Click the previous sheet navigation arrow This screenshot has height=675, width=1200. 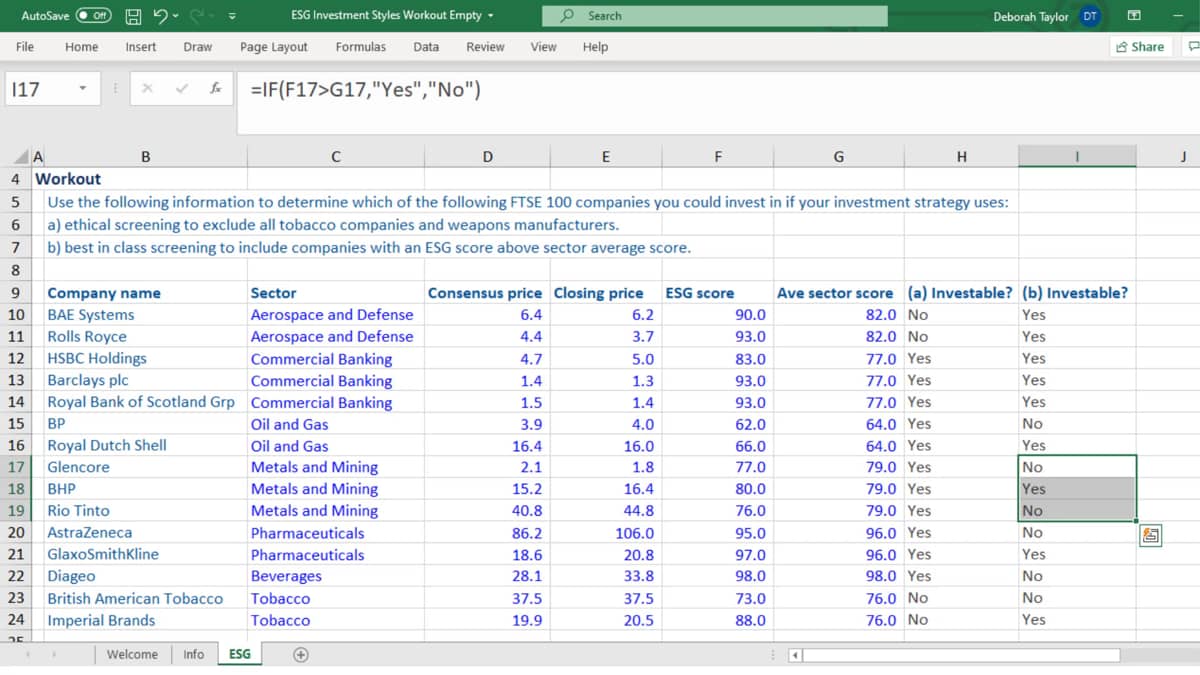coord(28,654)
